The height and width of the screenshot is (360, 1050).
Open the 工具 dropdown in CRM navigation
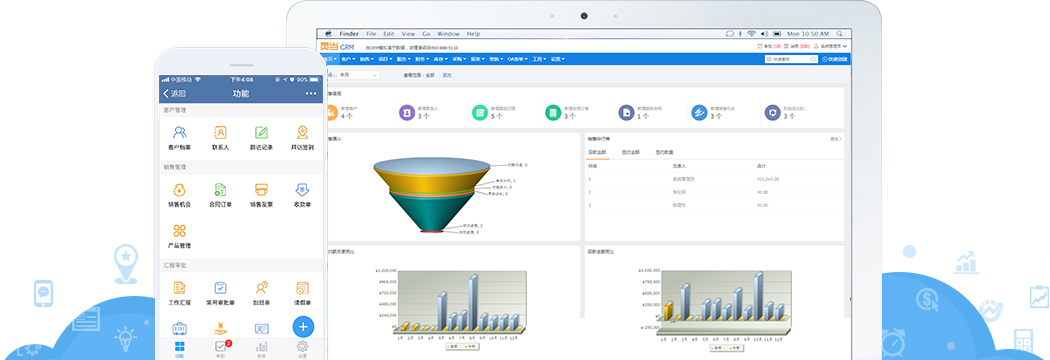pos(539,59)
